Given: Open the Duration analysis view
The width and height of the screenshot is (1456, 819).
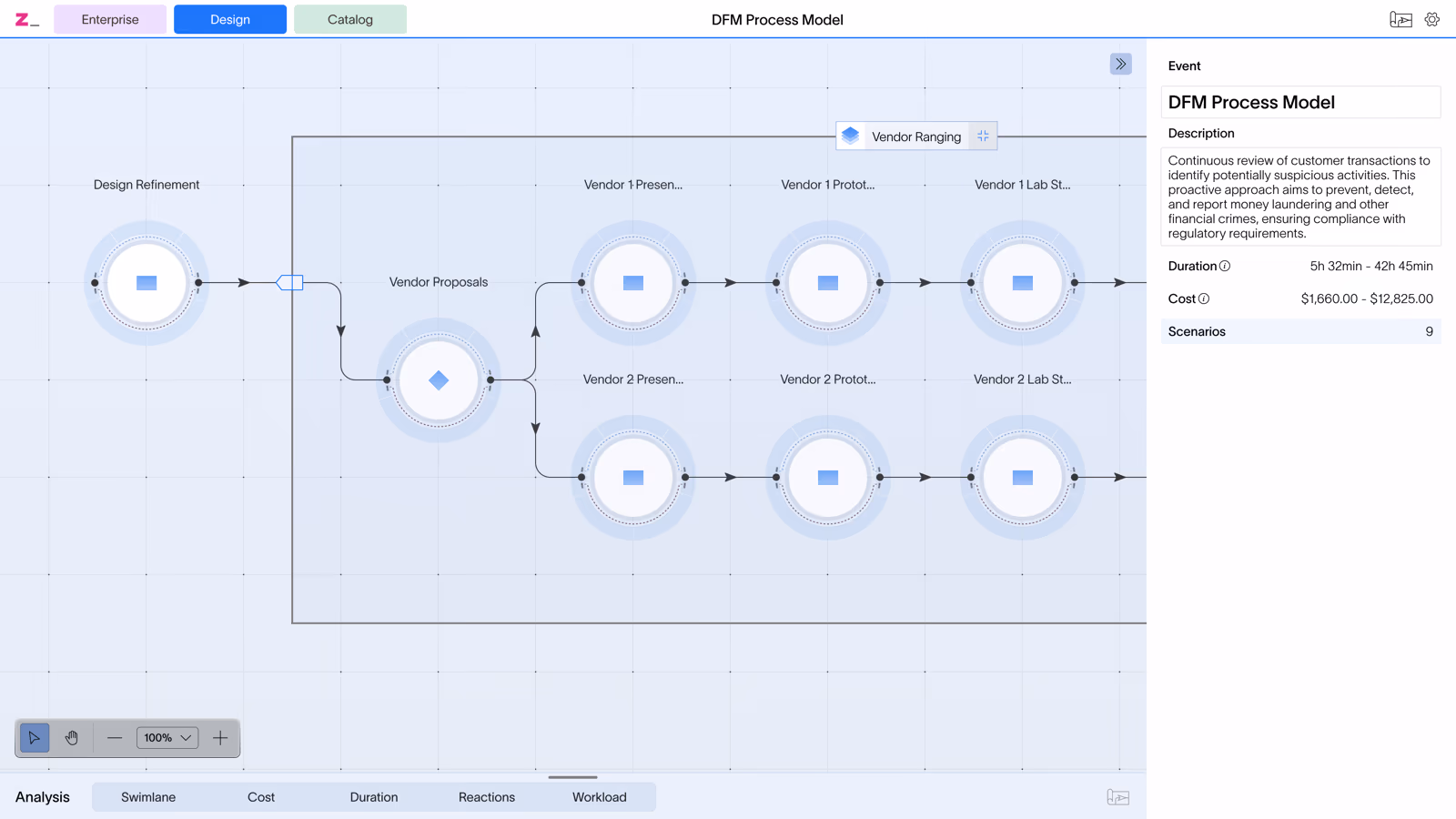Looking at the screenshot, I should [374, 797].
